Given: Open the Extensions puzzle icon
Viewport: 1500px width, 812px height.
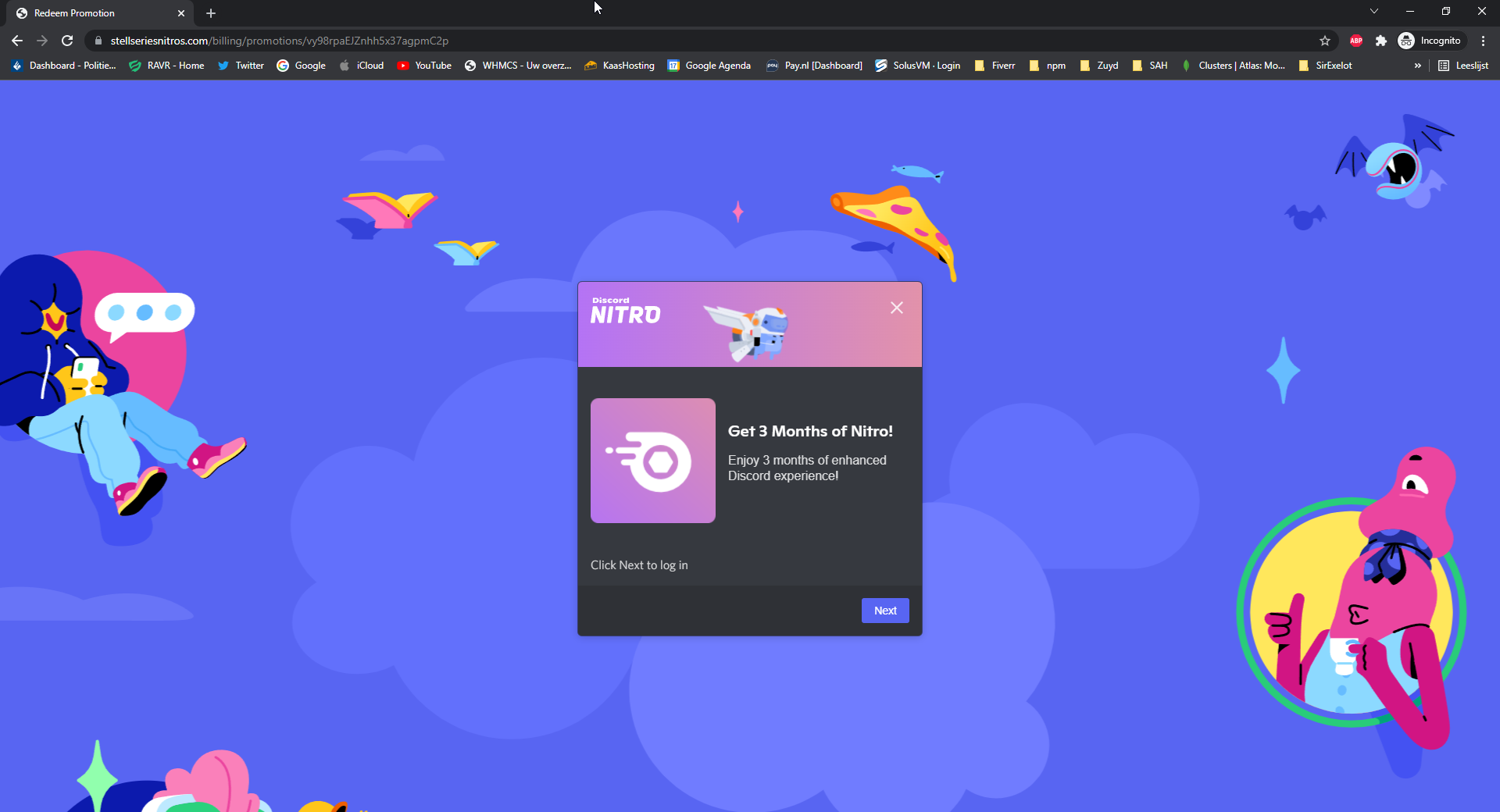Looking at the screenshot, I should [1380, 41].
